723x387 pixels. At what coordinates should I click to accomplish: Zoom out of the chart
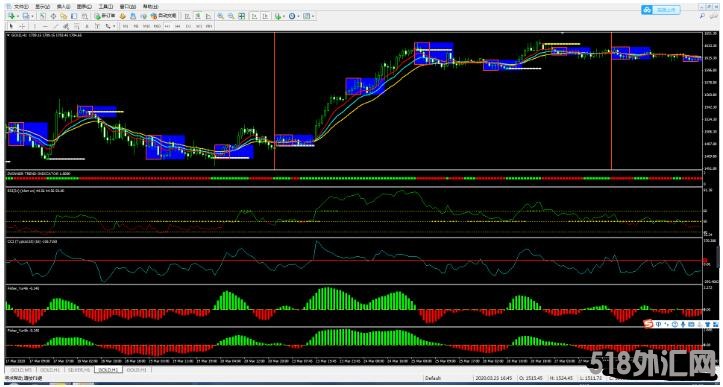click(231, 16)
